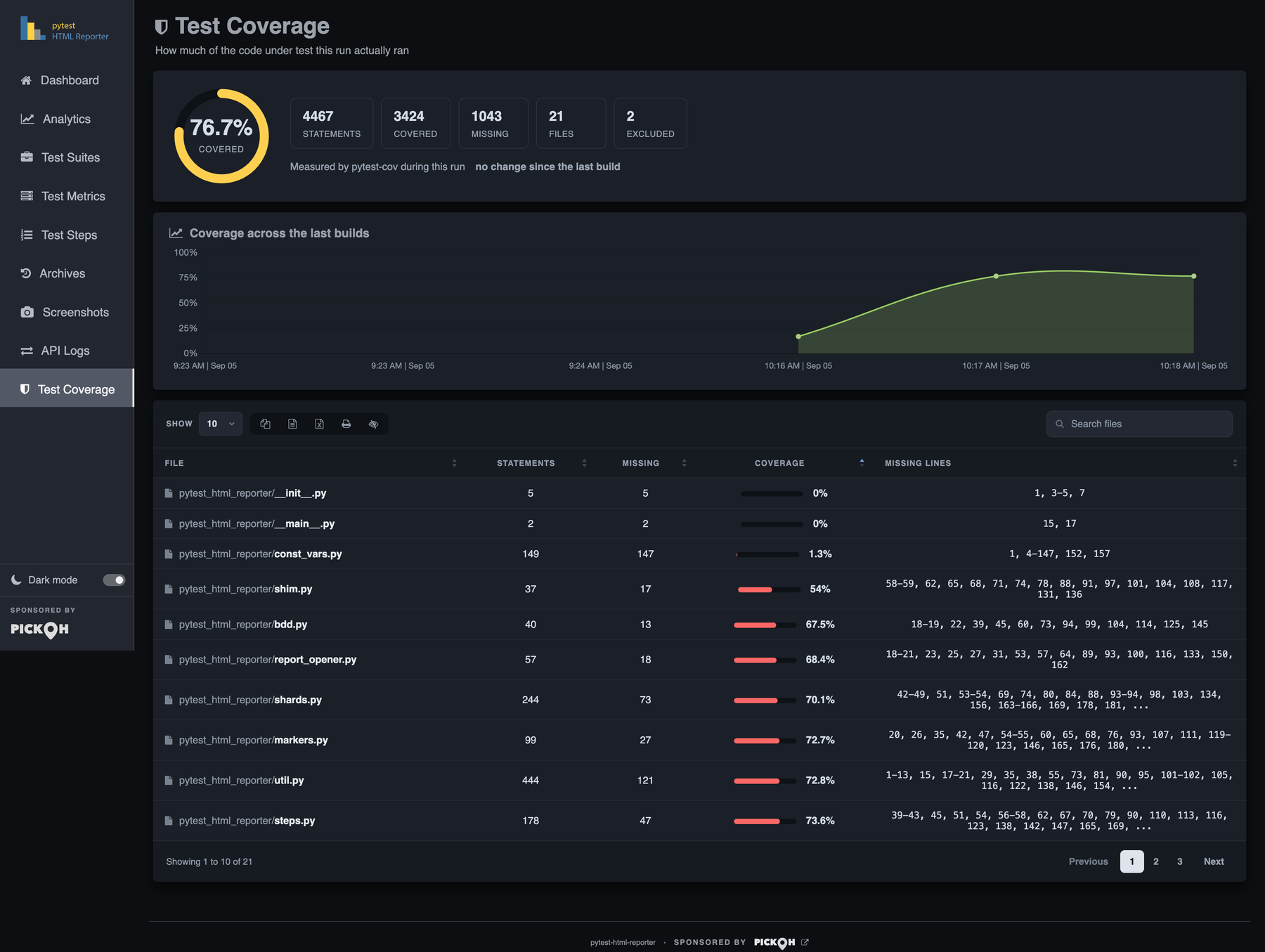The image size is (1265, 952).
Task: Open Archives page
Action: point(67,273)
